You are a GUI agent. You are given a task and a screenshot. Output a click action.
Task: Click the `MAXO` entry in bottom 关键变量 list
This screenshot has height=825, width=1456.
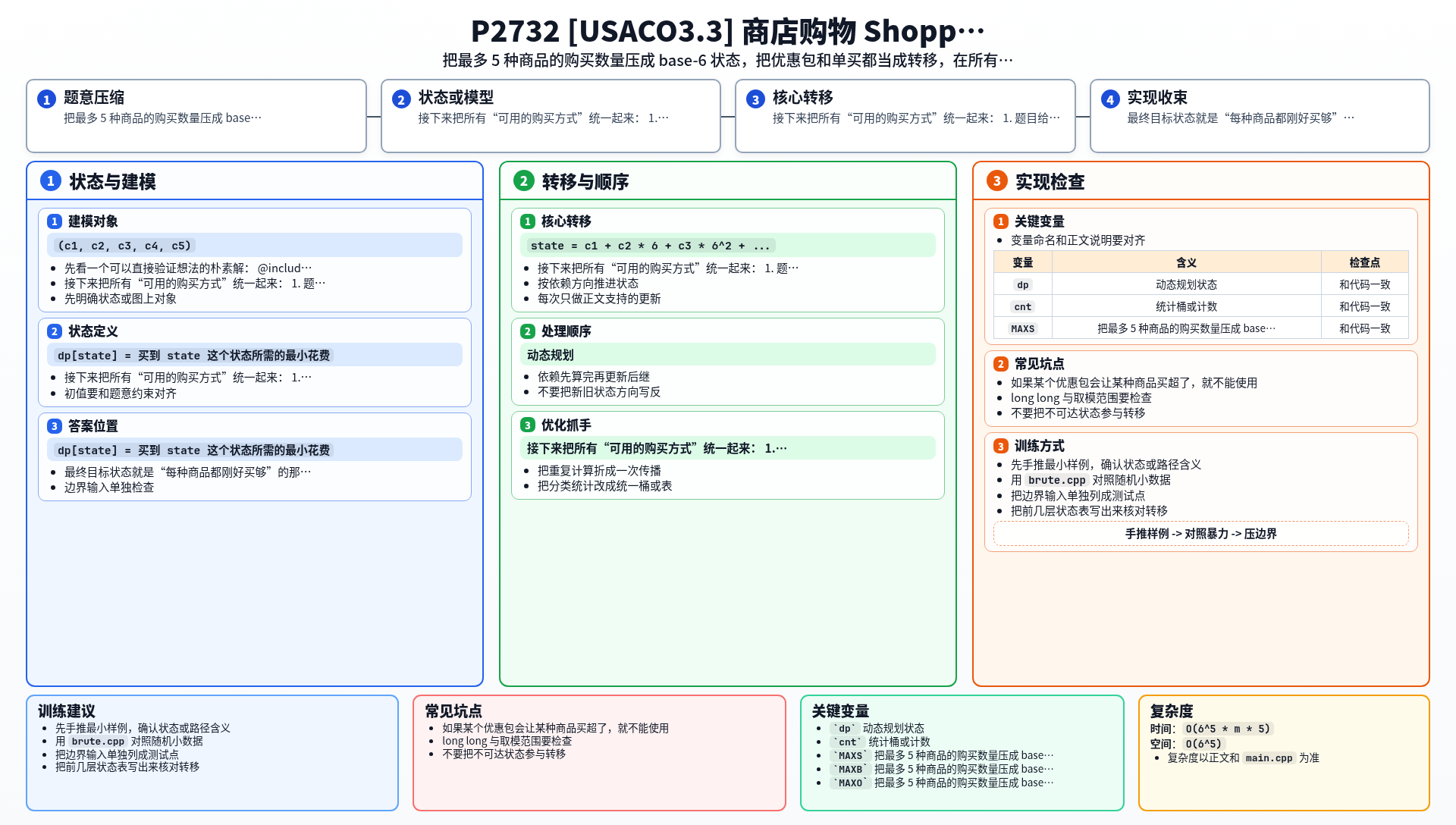pyautogui.click(x=941, y=783)
